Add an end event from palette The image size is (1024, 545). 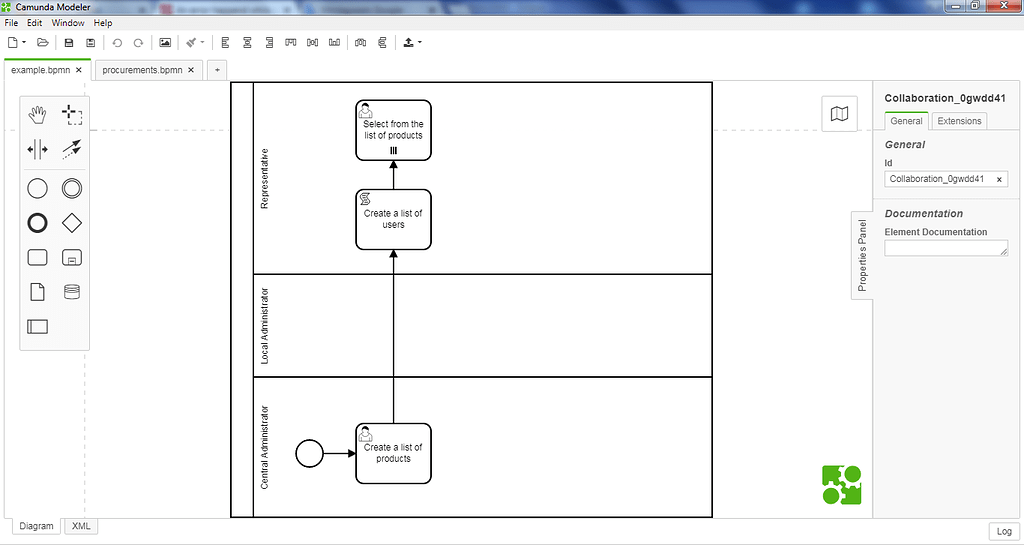click(x=37, y=222)
